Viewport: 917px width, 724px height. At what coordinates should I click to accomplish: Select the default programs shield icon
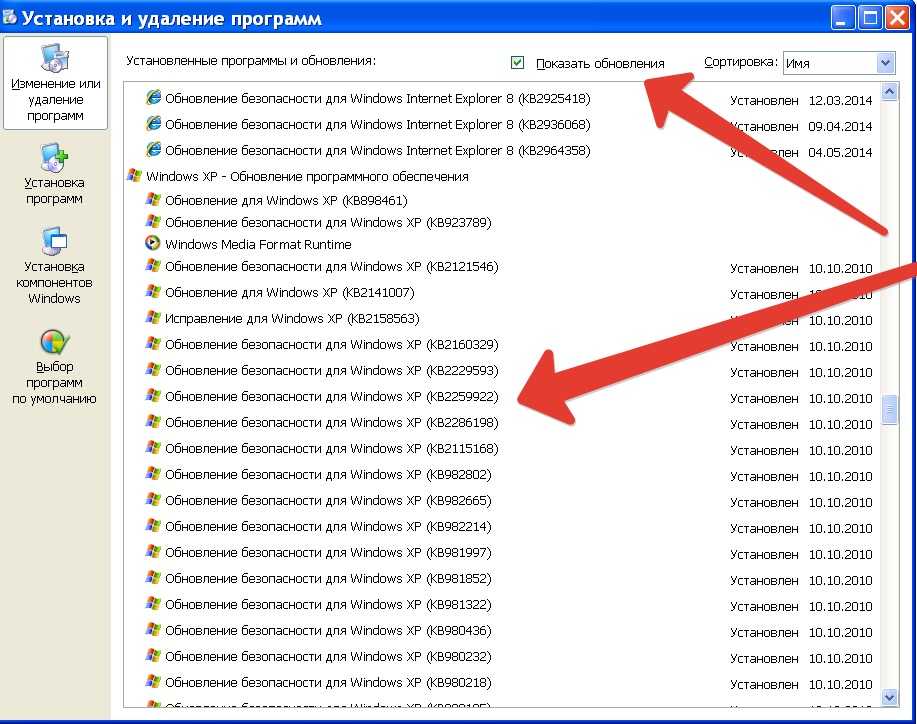(x=54, y=342)
